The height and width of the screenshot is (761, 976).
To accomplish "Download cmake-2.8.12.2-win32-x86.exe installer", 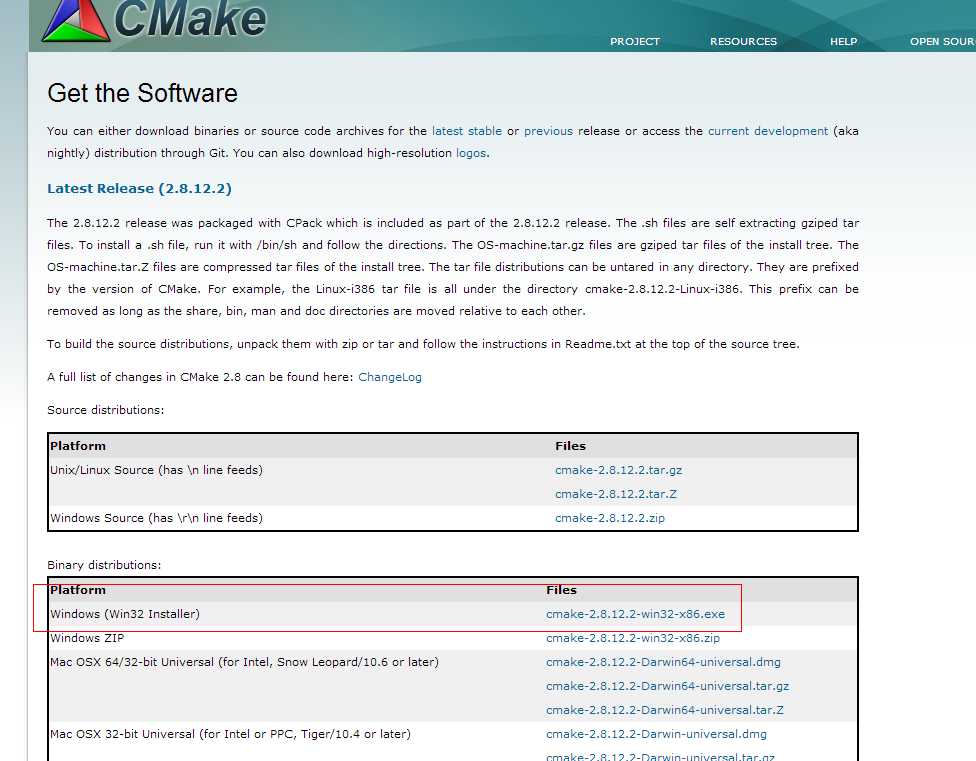I will 635,614.
